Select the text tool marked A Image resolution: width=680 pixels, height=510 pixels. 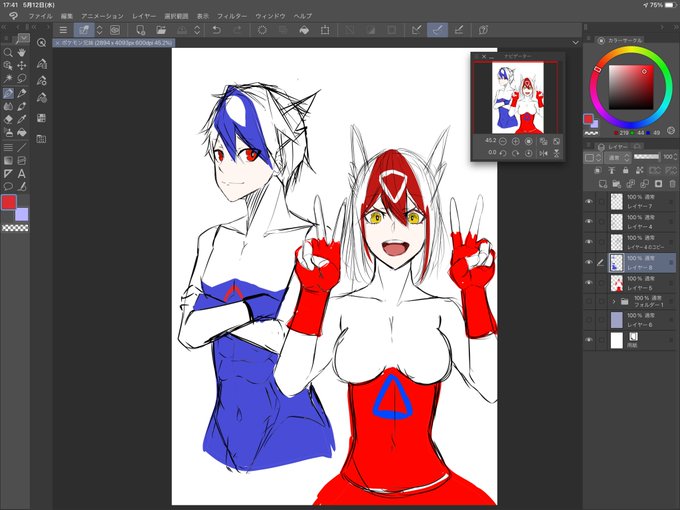point(21,174)
